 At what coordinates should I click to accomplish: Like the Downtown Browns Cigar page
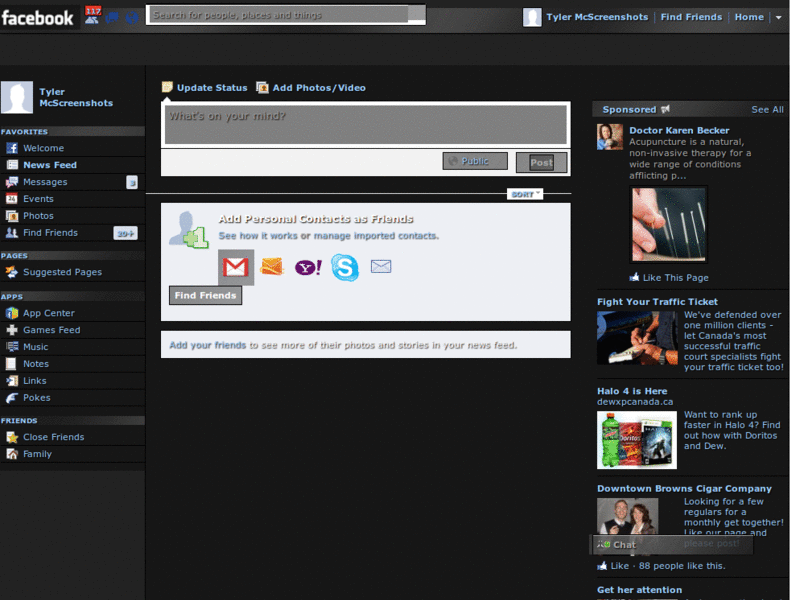619,566
